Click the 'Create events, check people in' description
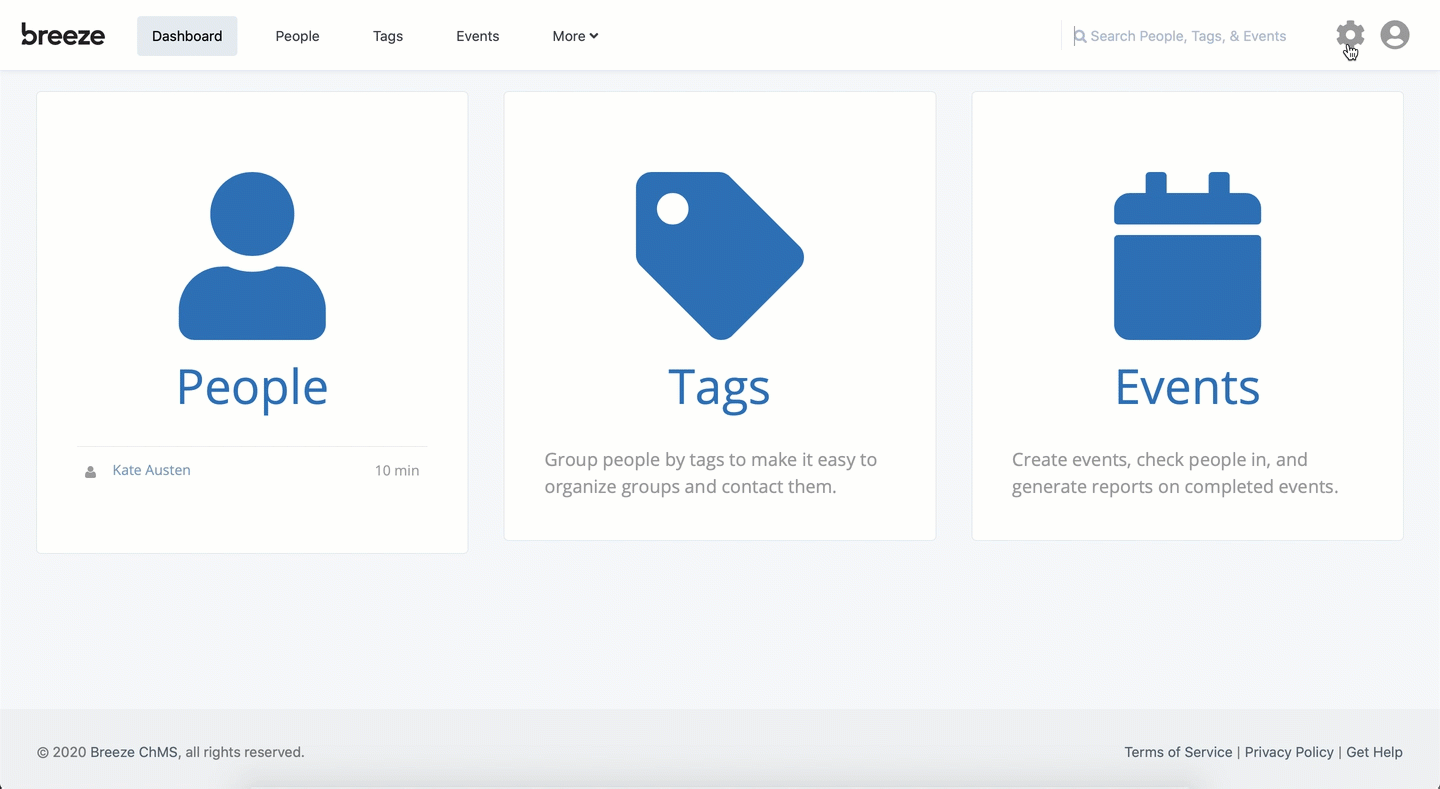Screen dimensions: 1440x789 click(x=1175, y=473)
